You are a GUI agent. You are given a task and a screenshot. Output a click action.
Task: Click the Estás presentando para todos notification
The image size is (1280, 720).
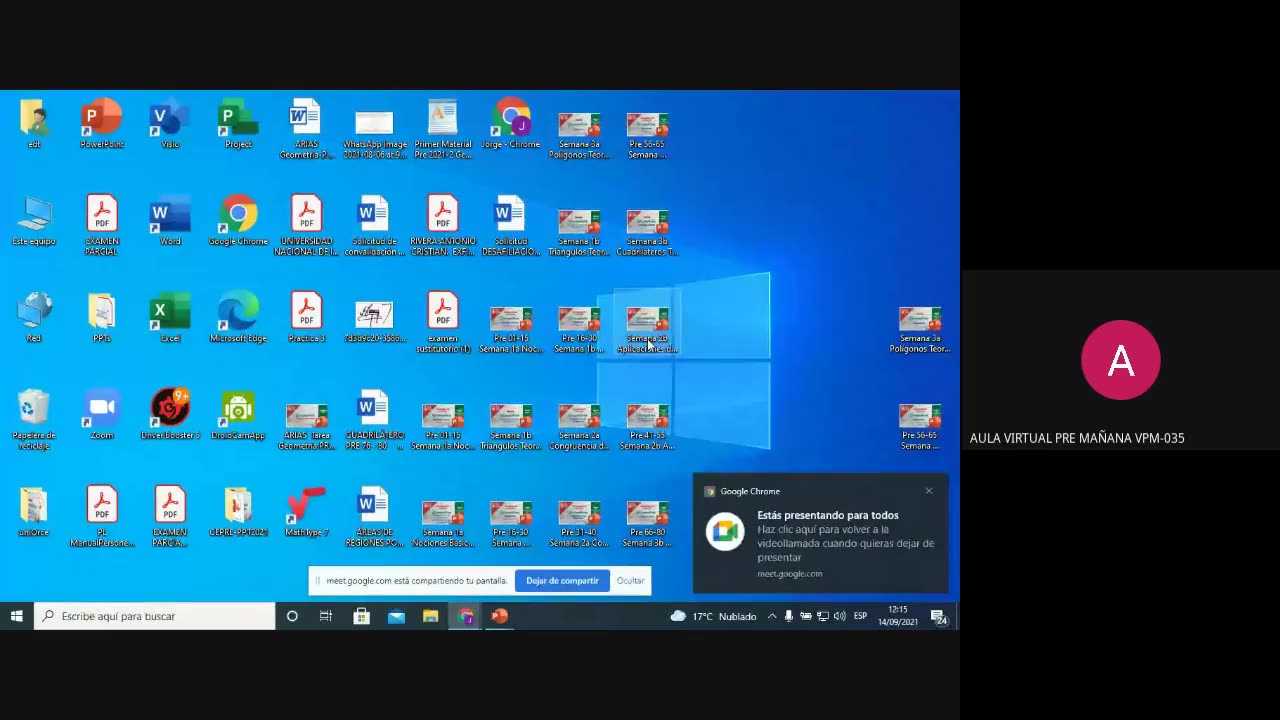(x=820, y=534)
